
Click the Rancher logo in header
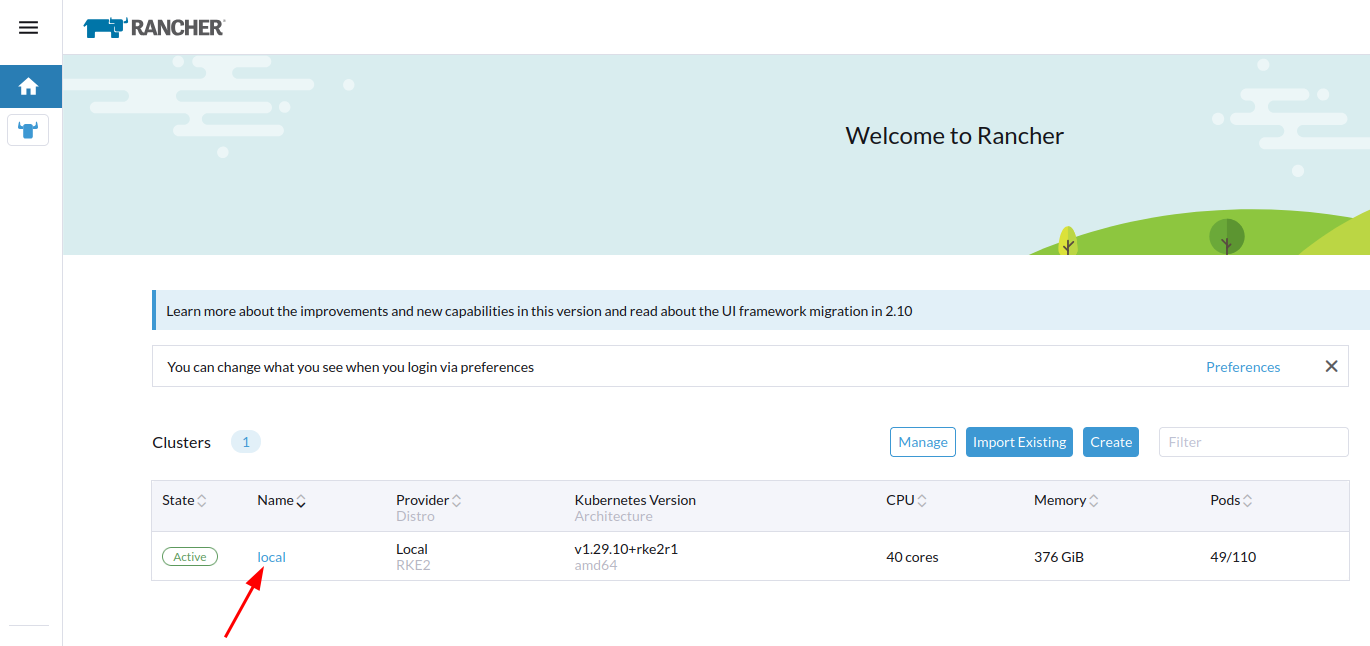pyautogui.click(x=154, y=28)
